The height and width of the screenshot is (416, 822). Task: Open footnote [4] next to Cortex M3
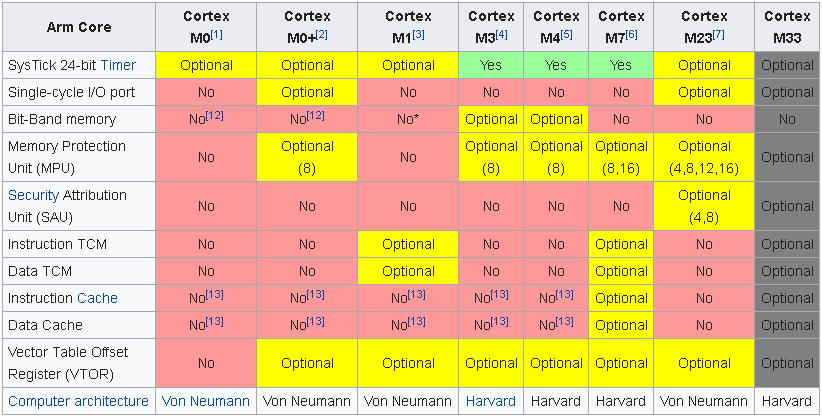coord(502,35)
